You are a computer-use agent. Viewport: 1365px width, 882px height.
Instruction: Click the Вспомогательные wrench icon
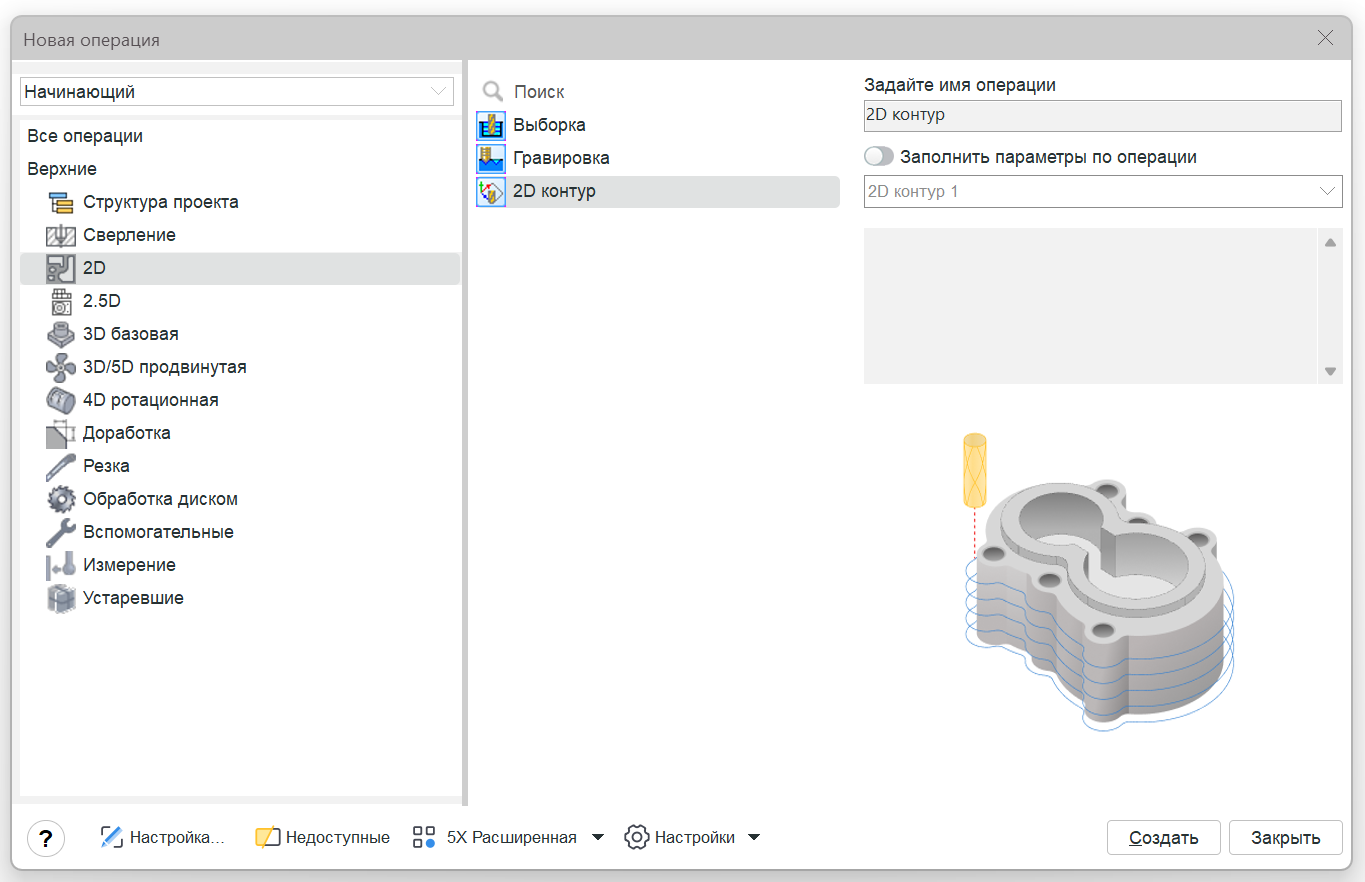[x=61, y=533]
